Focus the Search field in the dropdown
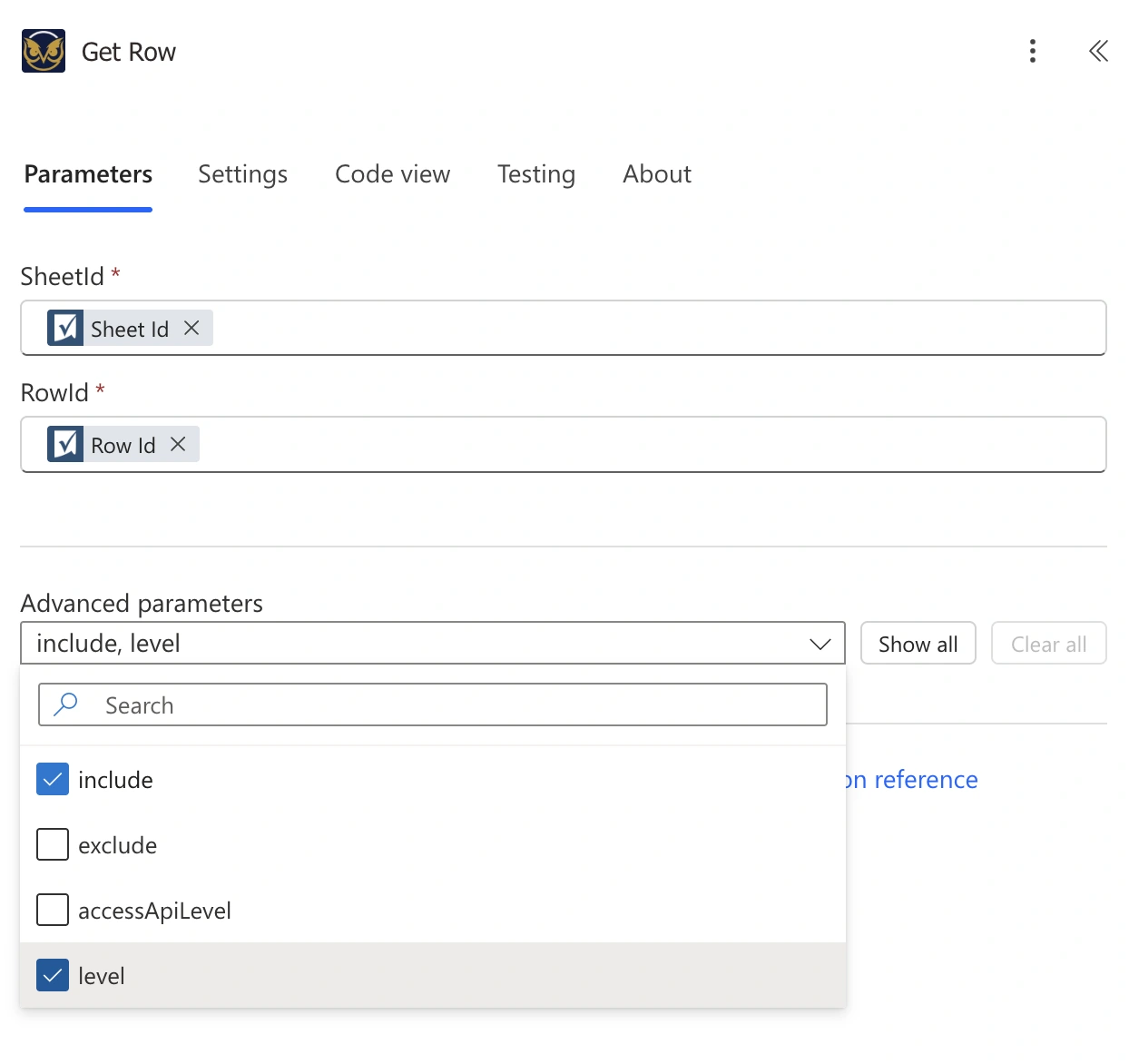Viewport: 1129px width, 1064px height. click(433, 704)
